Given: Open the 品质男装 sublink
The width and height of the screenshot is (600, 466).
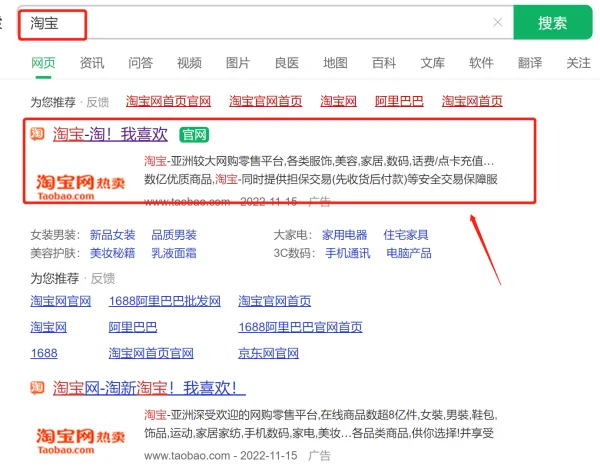Looking at the screenshot, I should point(174,235).
